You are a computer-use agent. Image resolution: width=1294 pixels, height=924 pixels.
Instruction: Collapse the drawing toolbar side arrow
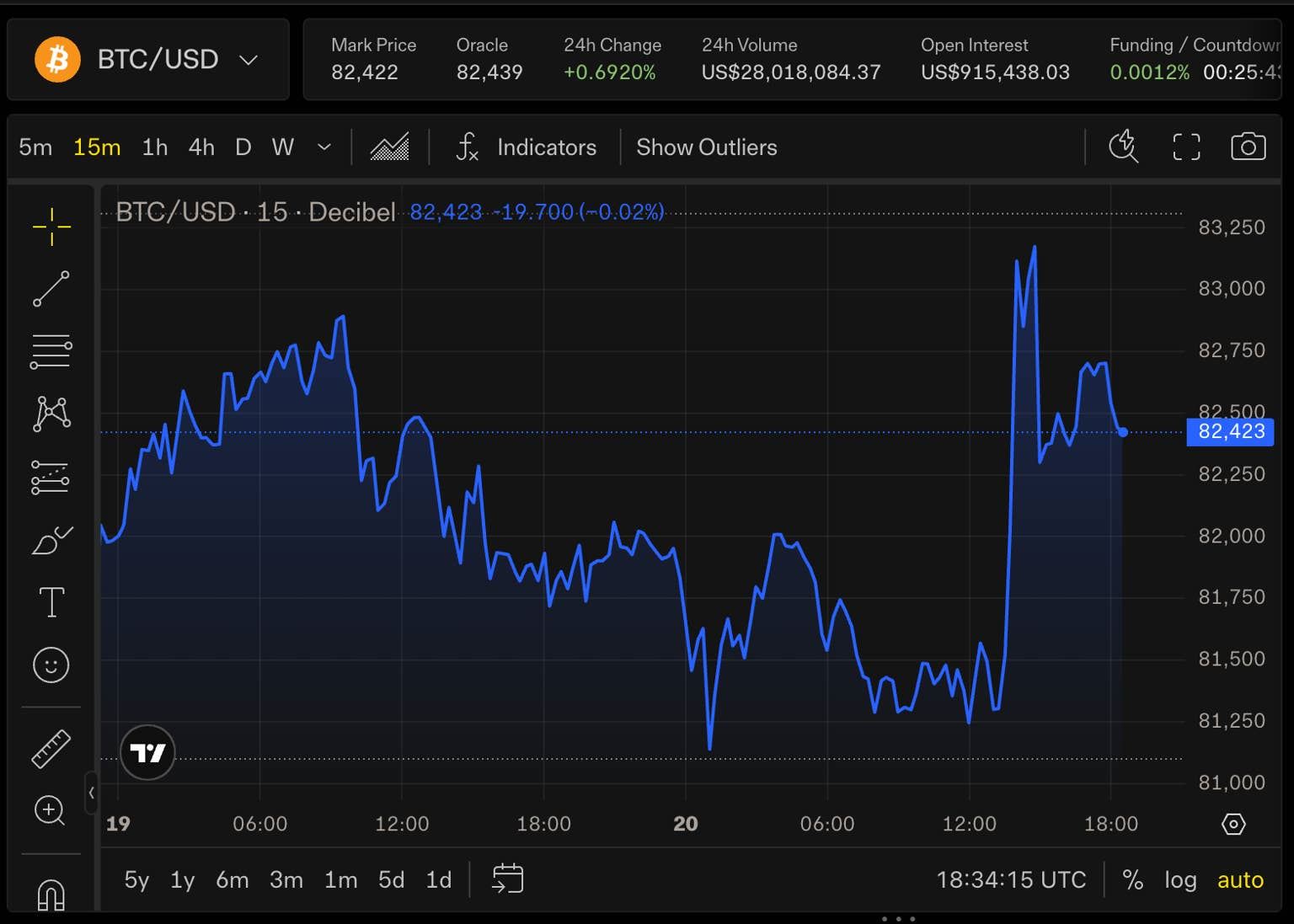91,793
